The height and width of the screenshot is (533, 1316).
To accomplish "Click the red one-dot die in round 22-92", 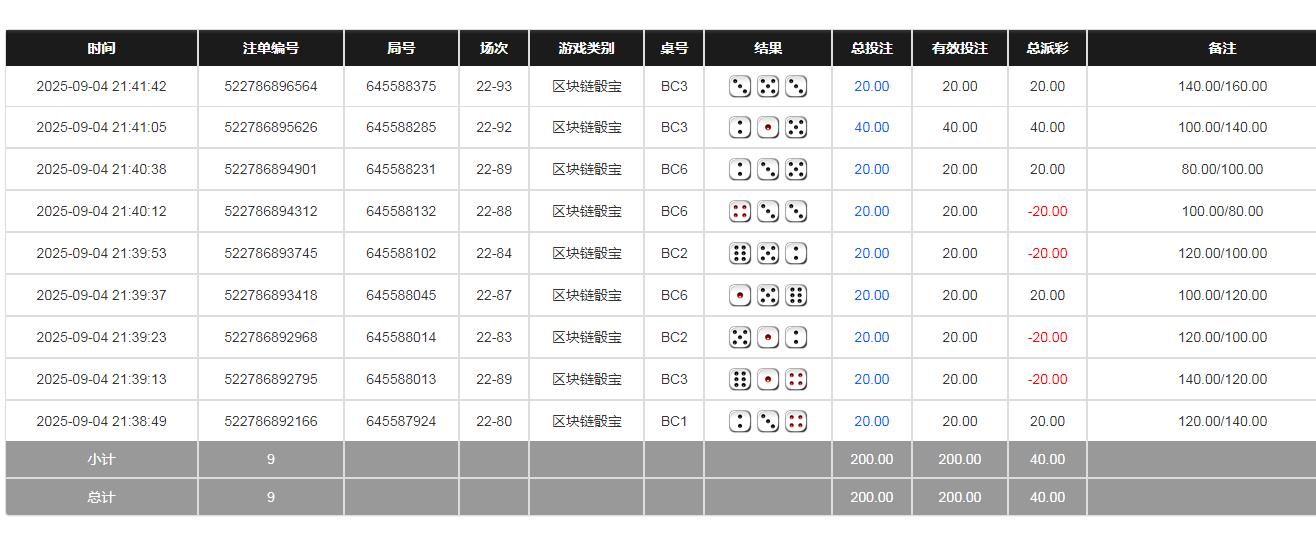I will coord(768,128).
